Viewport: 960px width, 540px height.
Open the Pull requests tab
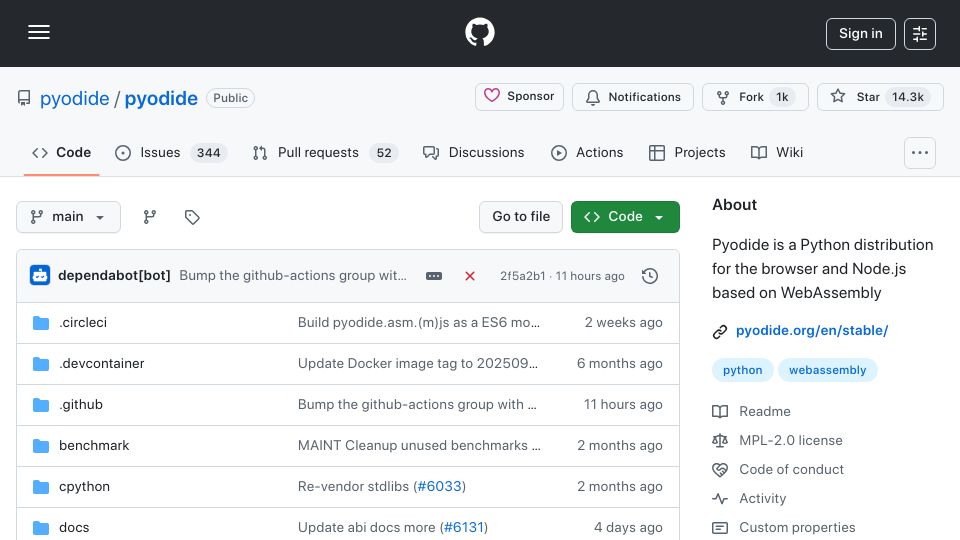[324, 152]
